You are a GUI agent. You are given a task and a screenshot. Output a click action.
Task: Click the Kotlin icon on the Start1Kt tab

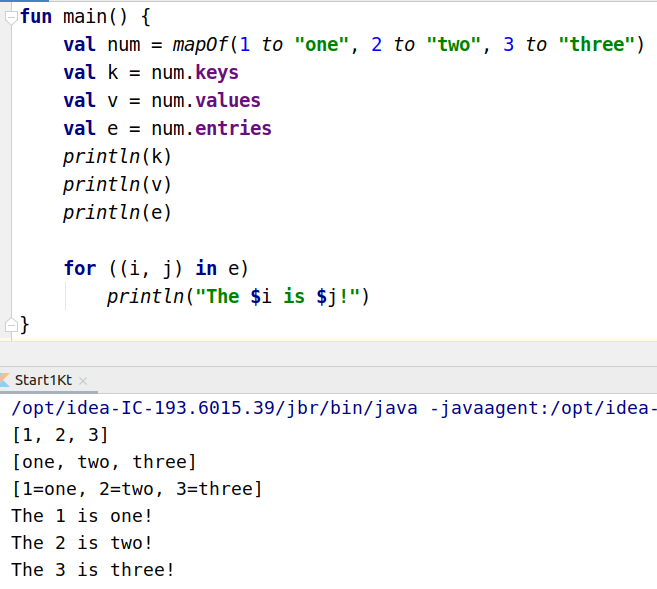pyautogui.click(x=5, y=380)
